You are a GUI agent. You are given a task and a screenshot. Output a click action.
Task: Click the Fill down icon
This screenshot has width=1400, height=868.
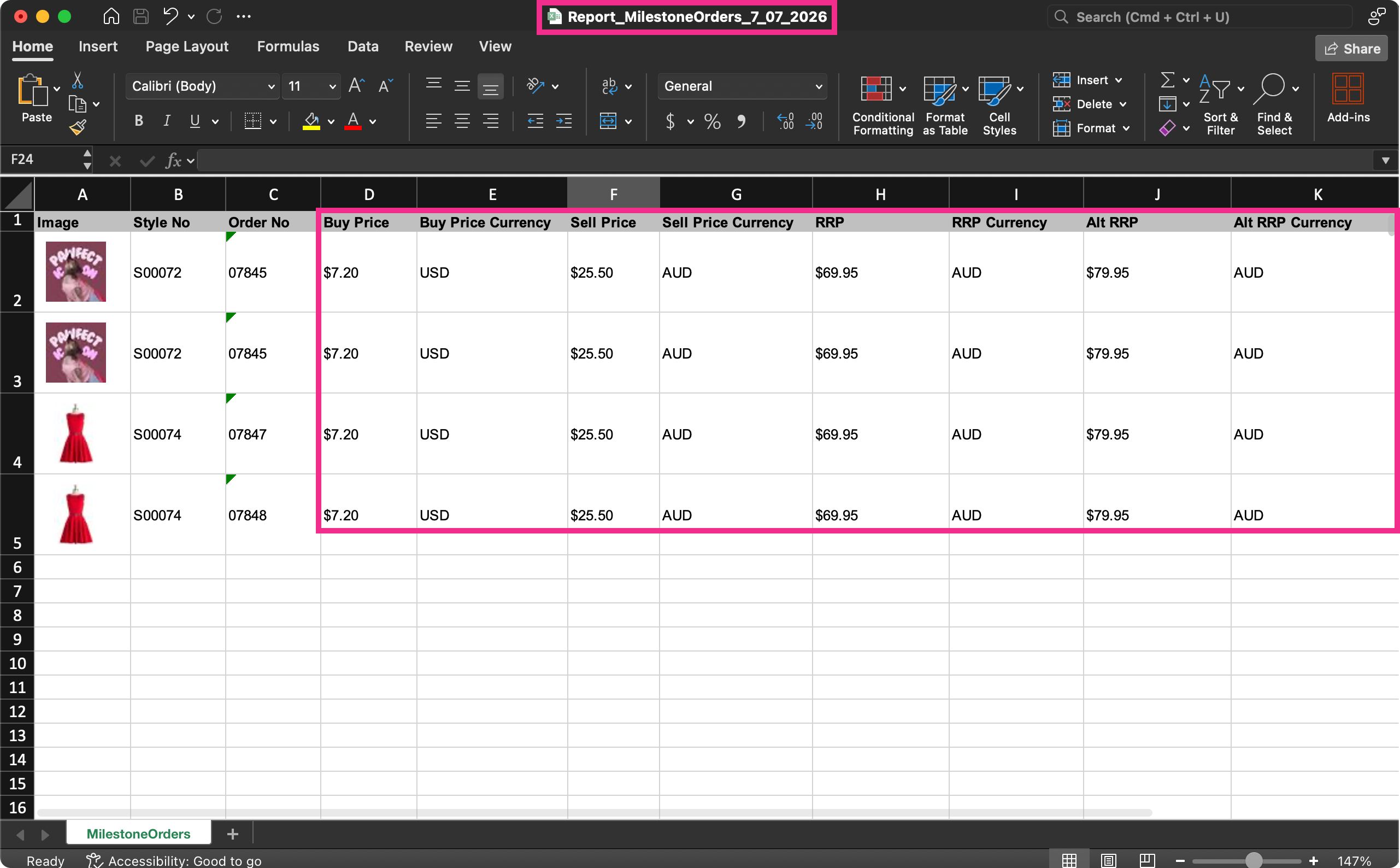tap(1167, 104)
